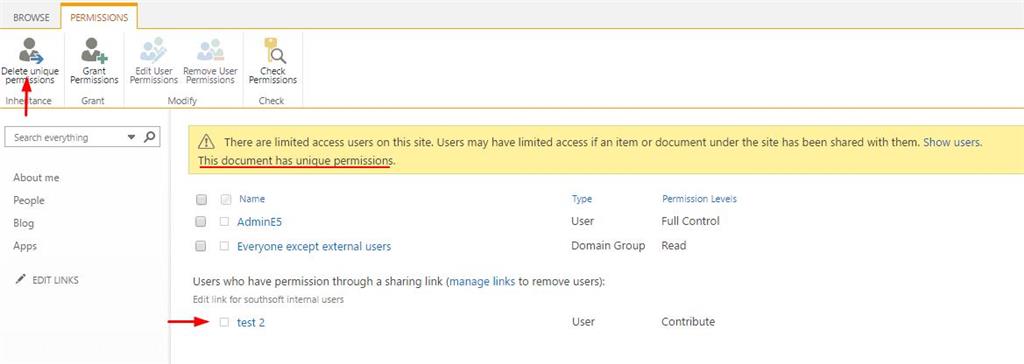Screen dimensions: 1024x364
Task: Click Edit User Permissions icon
Action: coord(153,51)
